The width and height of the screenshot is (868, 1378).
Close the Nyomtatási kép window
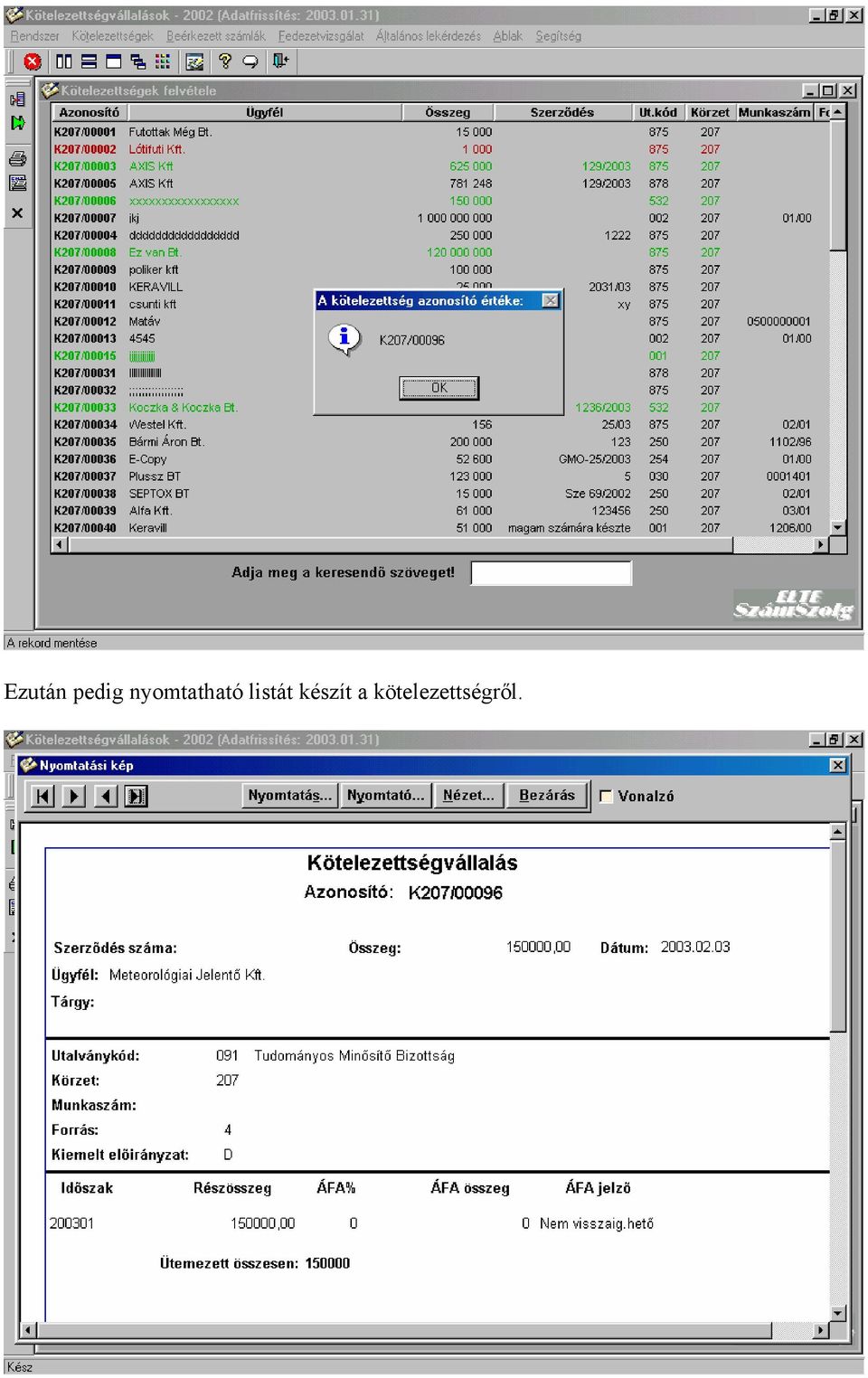[838, 765]
